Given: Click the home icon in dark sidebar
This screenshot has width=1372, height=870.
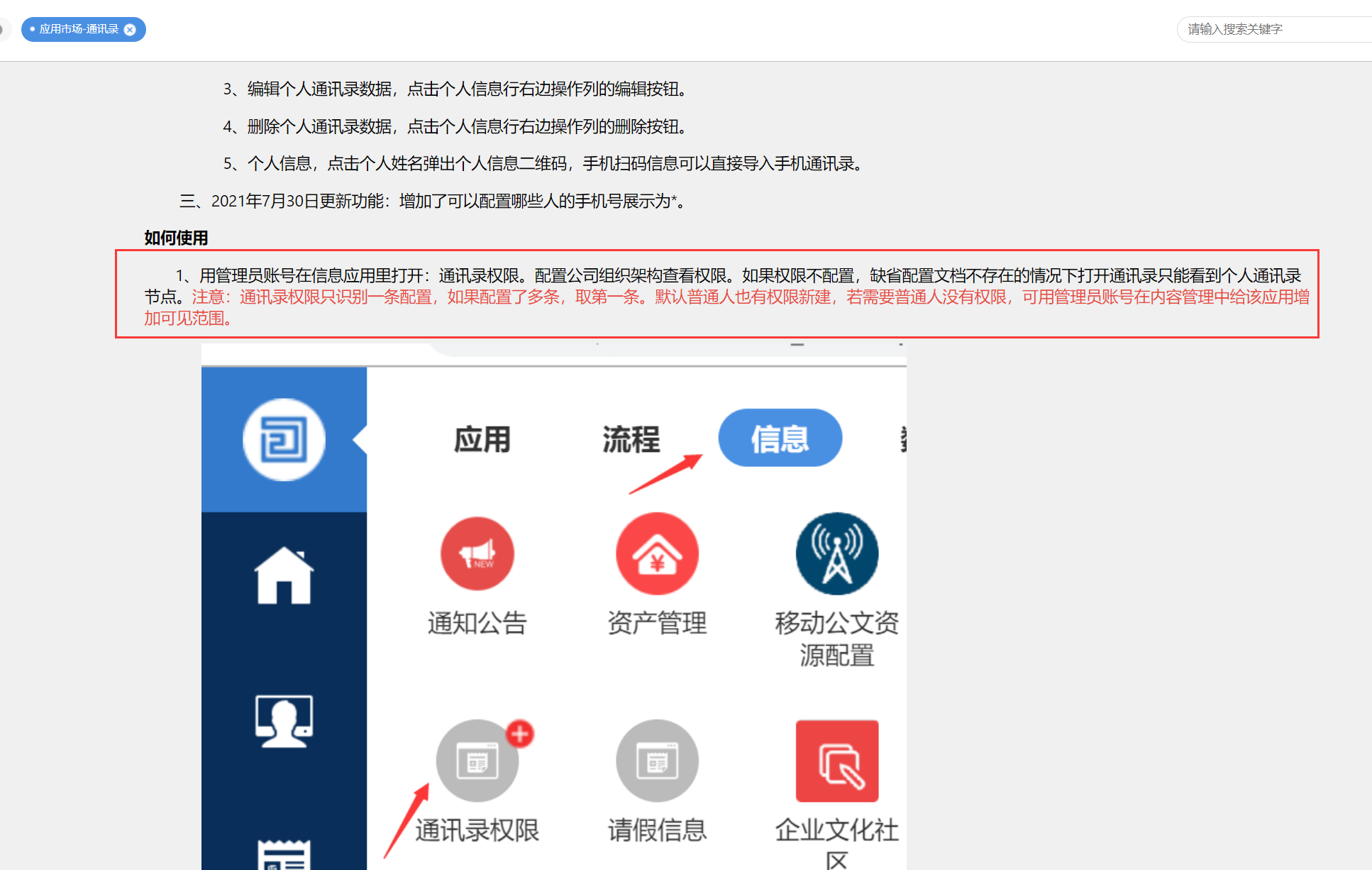Looking at the screenshot, I should click(x=284, y=576).
